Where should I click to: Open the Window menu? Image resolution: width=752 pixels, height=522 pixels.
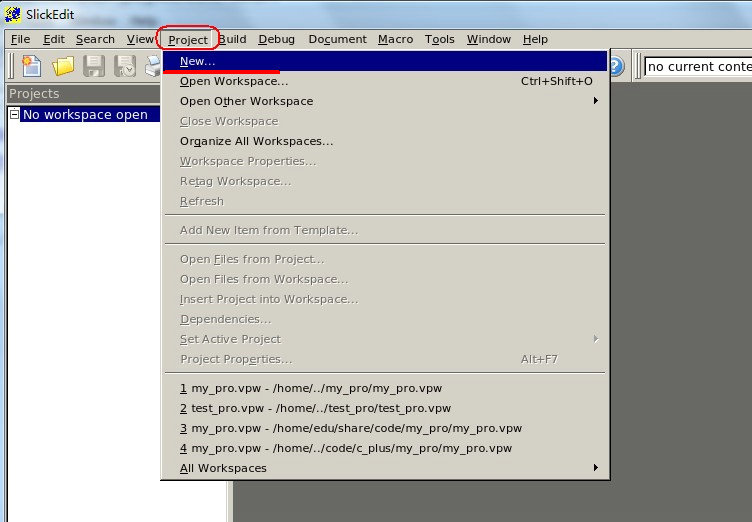tap(489, 39)
